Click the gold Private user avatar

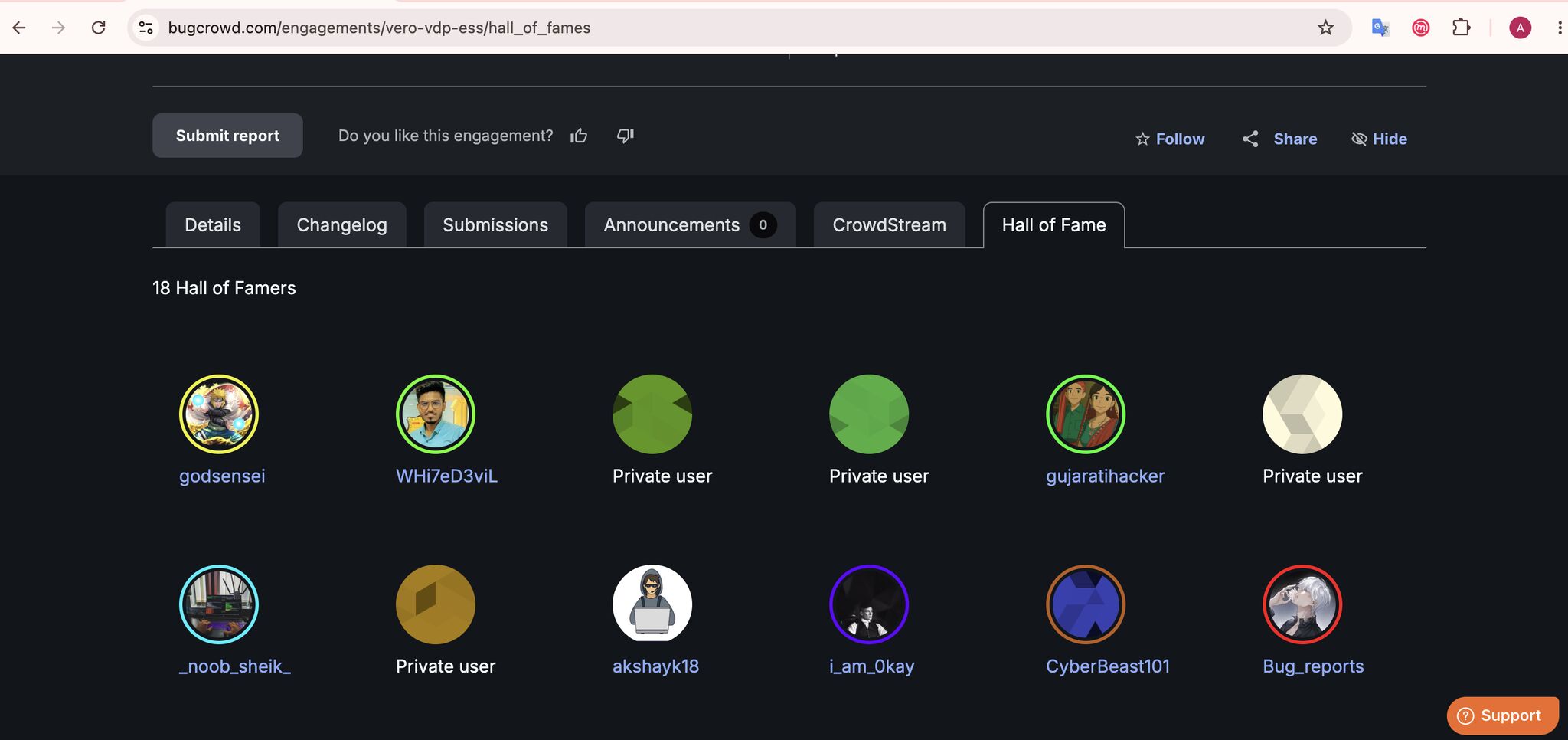[436, 604]
